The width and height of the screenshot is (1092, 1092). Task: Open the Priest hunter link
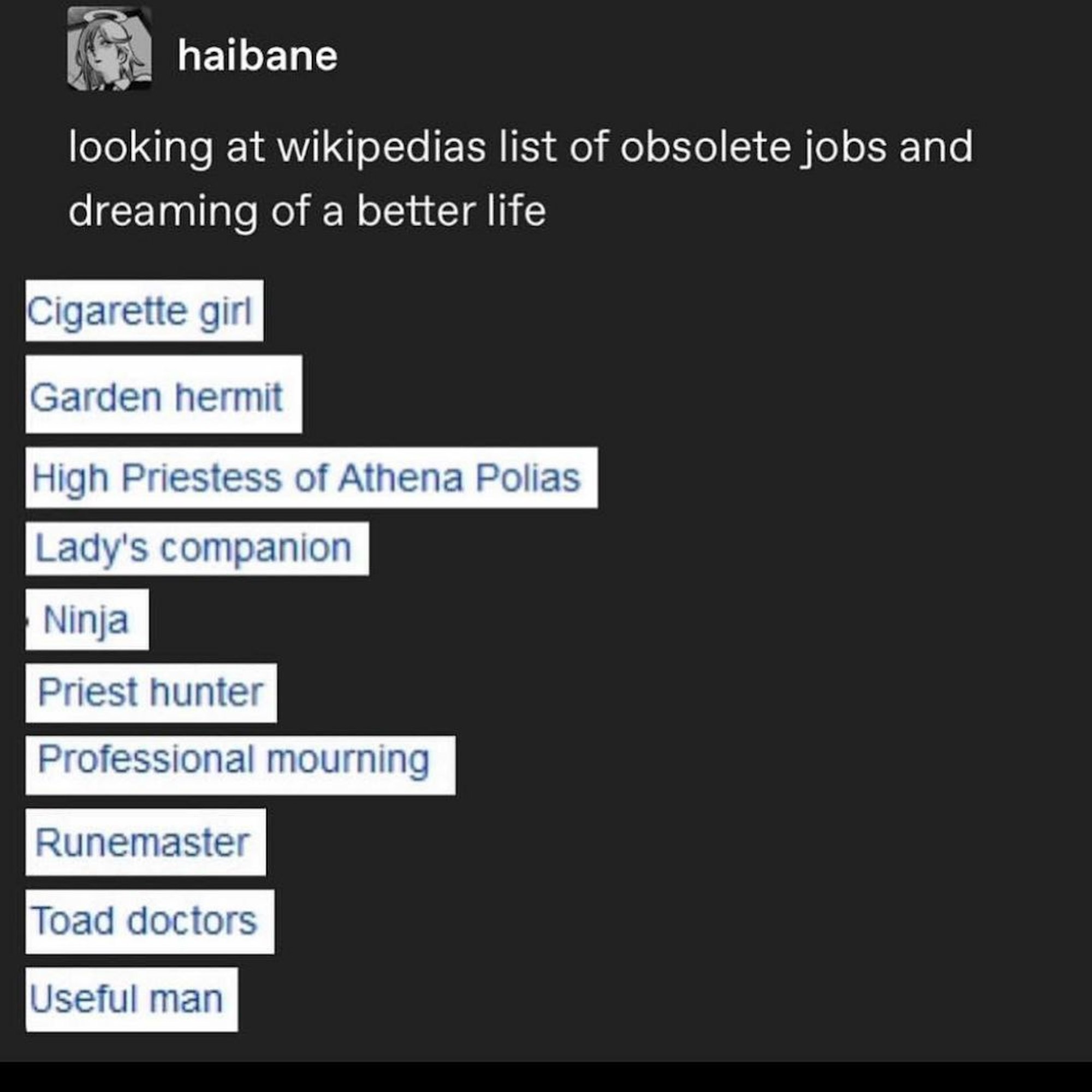[150, 692]
